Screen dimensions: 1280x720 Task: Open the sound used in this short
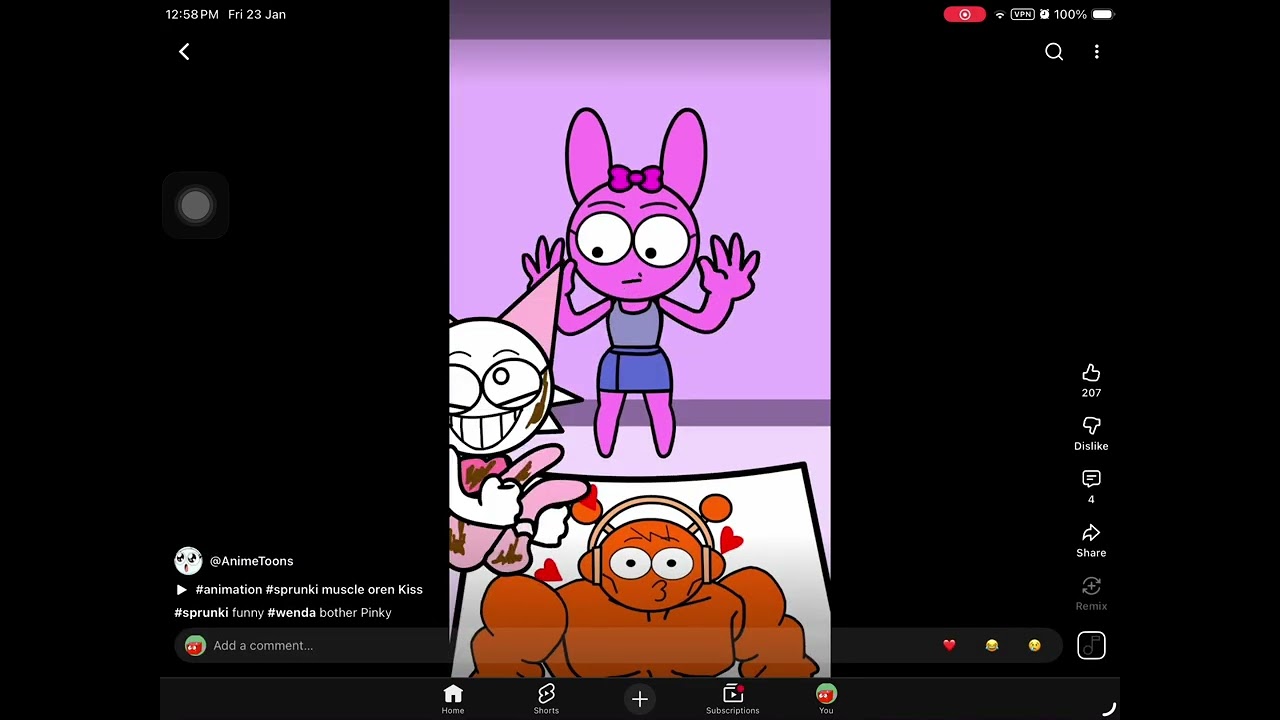[1091, 645]
